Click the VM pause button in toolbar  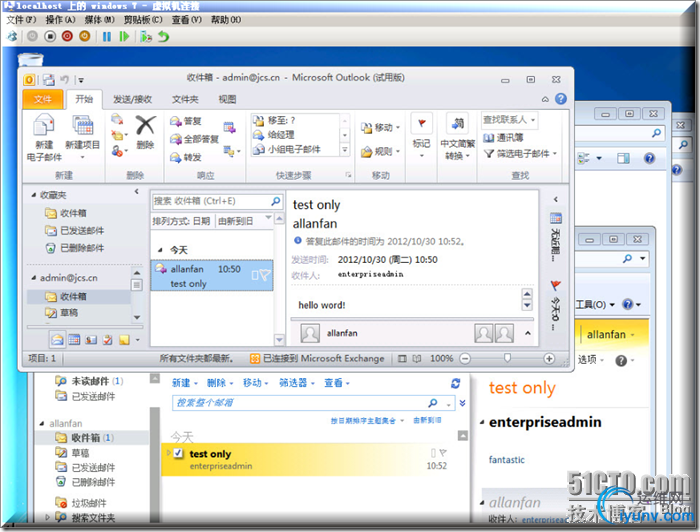click(x=107, y=37)
